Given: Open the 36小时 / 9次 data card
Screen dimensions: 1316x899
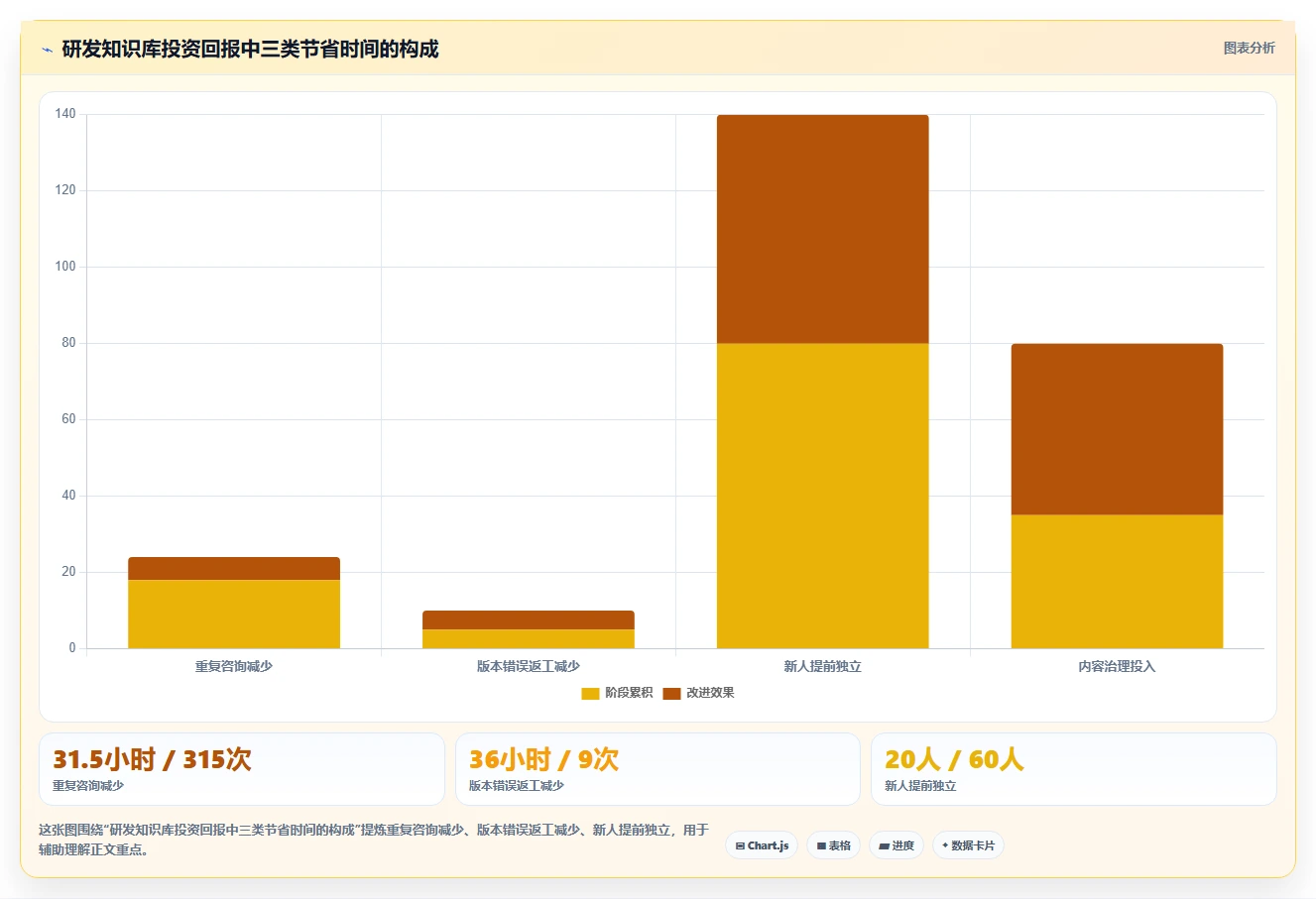Looking at the screenshot, I should click(658, 769).
